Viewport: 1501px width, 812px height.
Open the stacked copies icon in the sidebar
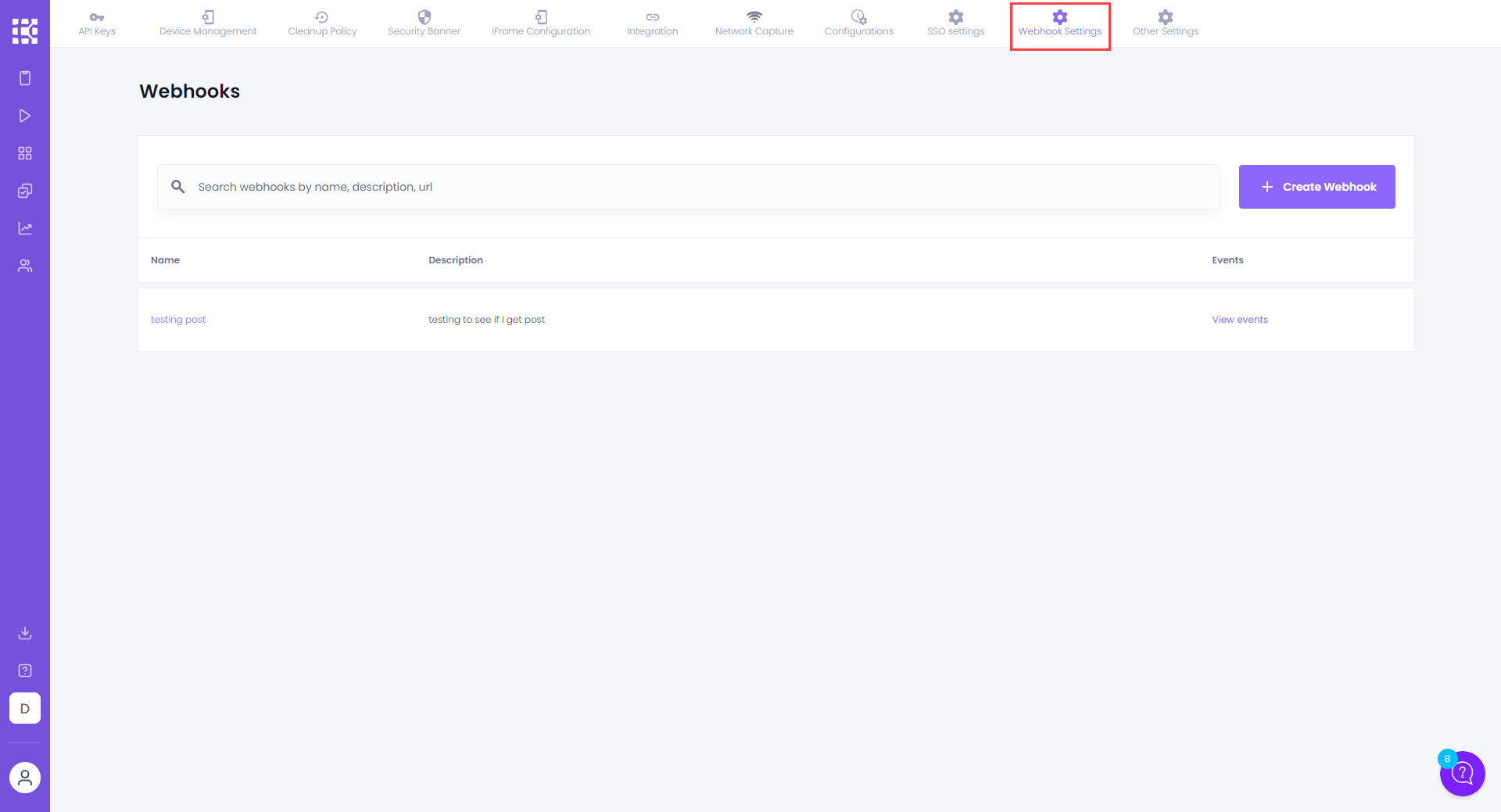tap(25, 191)
